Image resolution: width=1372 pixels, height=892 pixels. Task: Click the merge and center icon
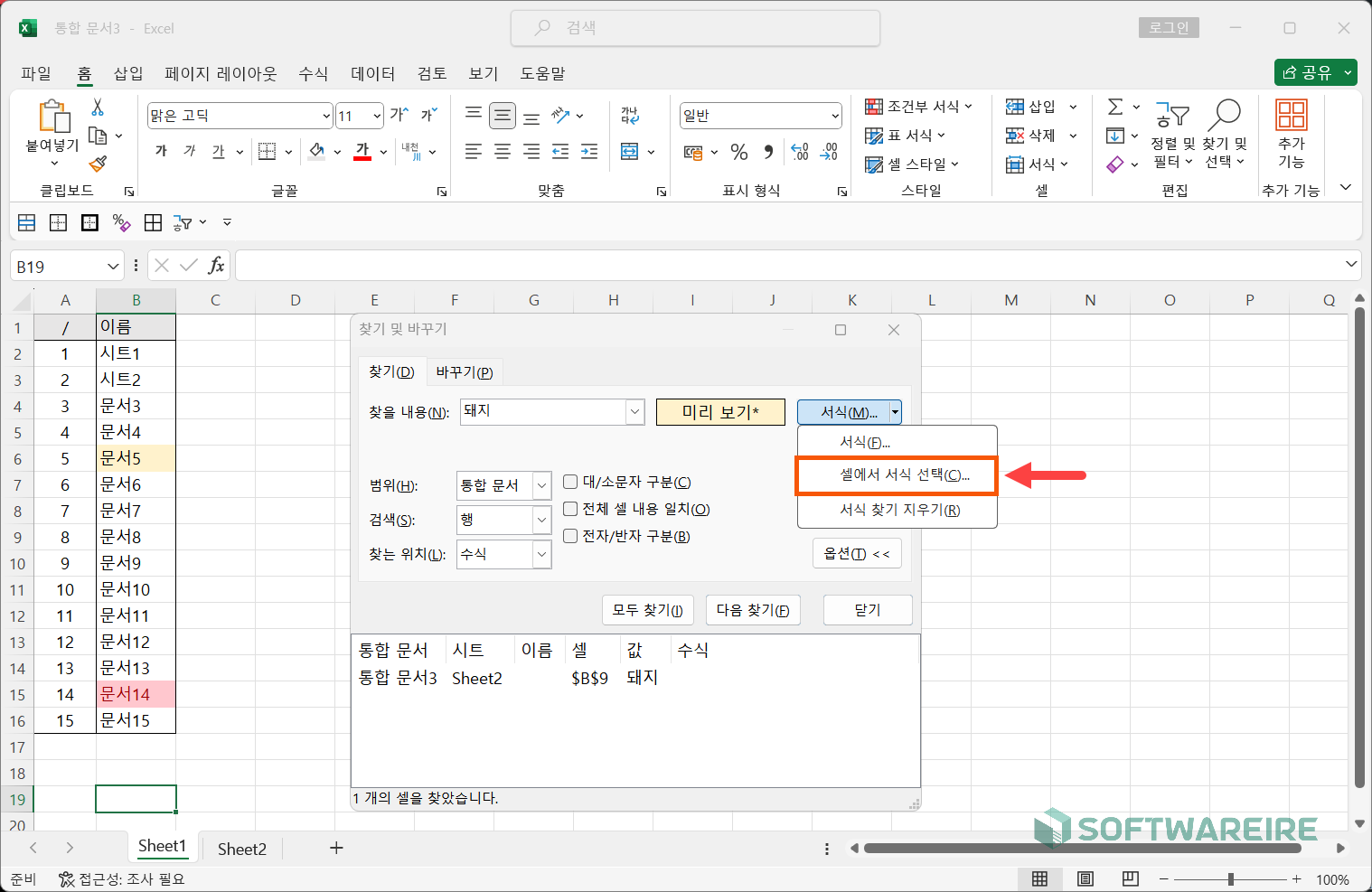point(630,152)
